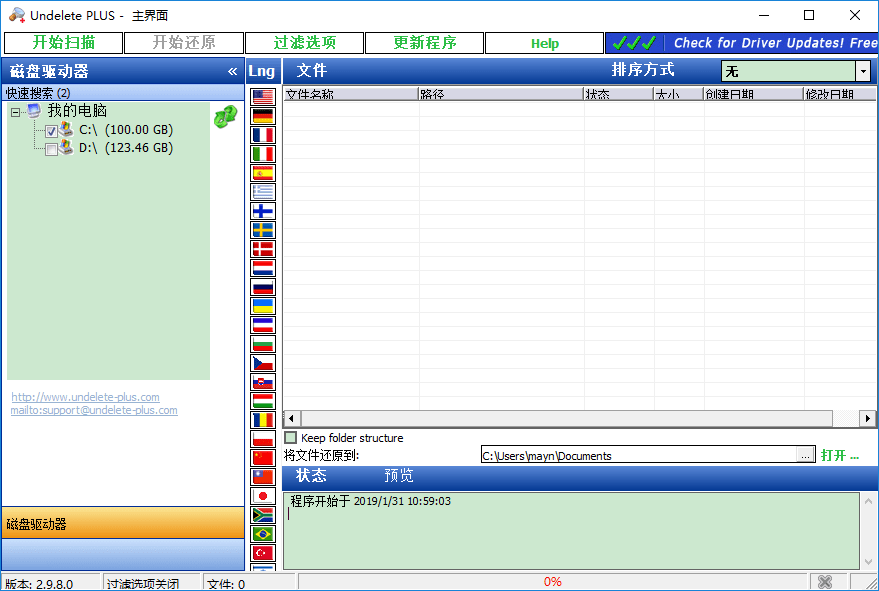Screen dimensions: 879x591
Task: Click the 开始扫描 button
Action: (63, 43)
